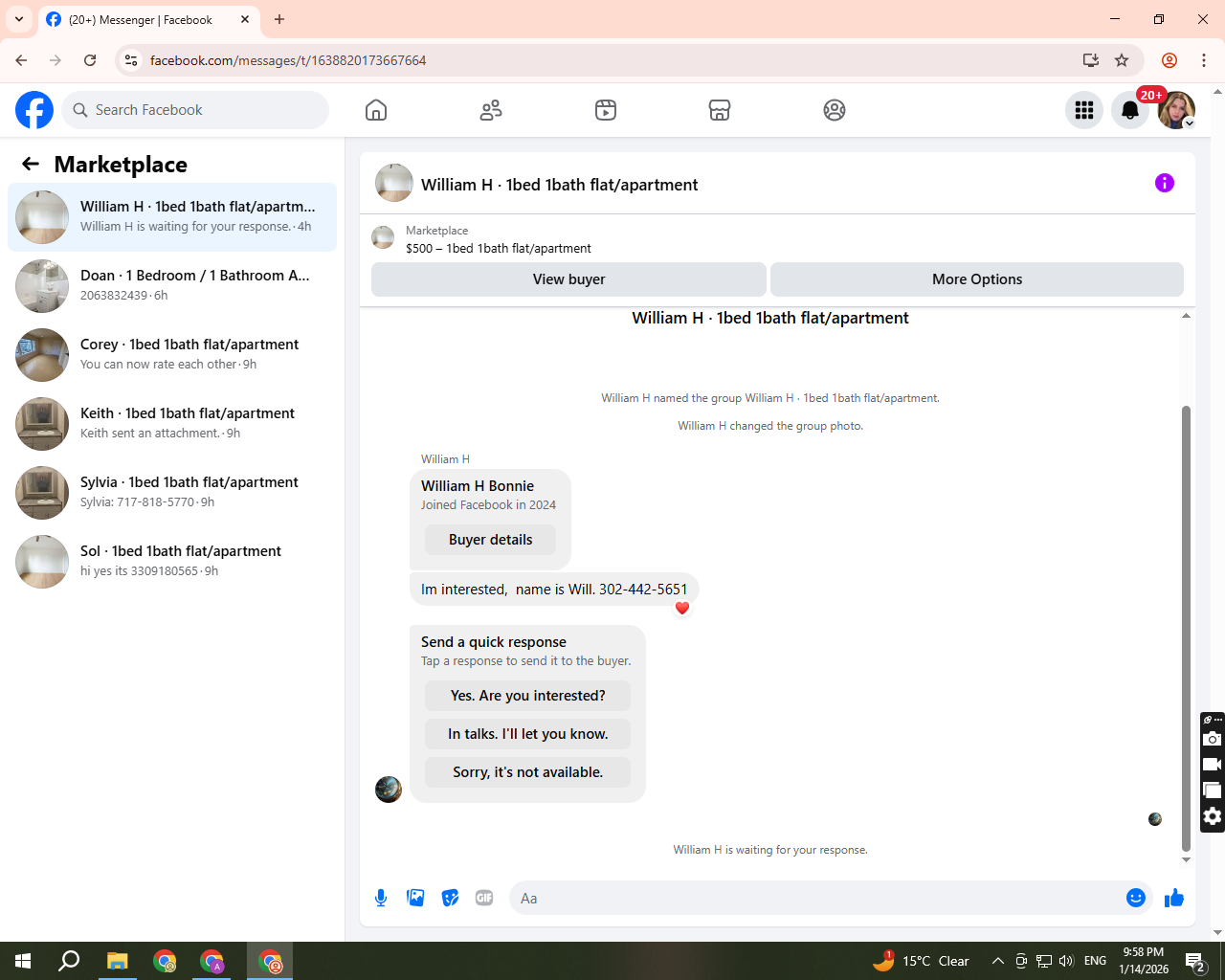This screenshot has height=980, width=1225.
Task: Open account profile picture menu
Action: coord(1176,110)
